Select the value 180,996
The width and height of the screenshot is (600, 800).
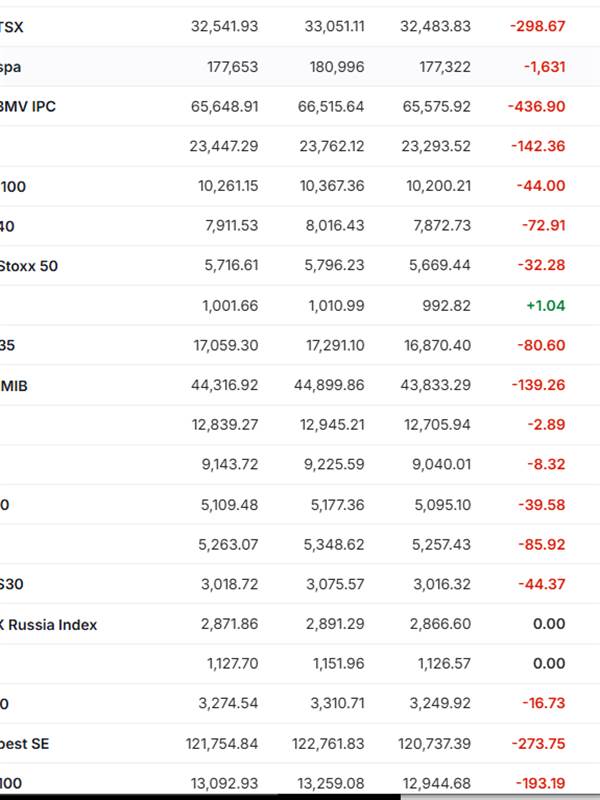tap(337, 67)
